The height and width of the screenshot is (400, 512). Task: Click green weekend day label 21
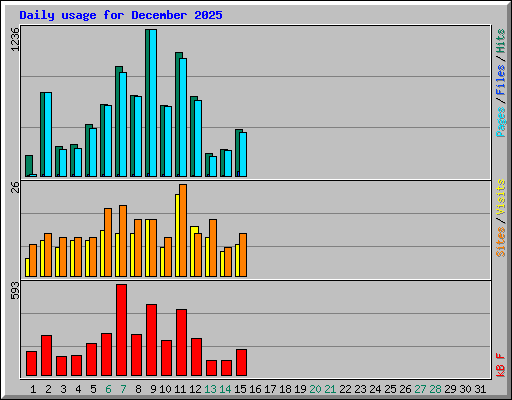click(330, 389)
